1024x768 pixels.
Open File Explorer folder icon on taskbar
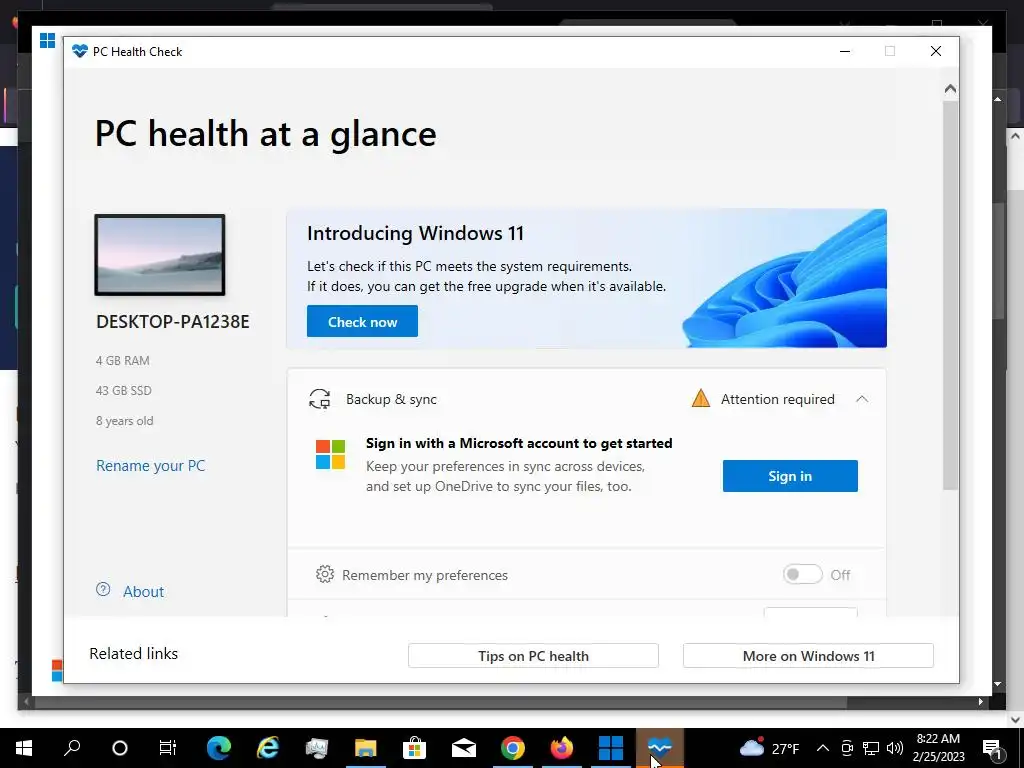(x=366, y=748)
